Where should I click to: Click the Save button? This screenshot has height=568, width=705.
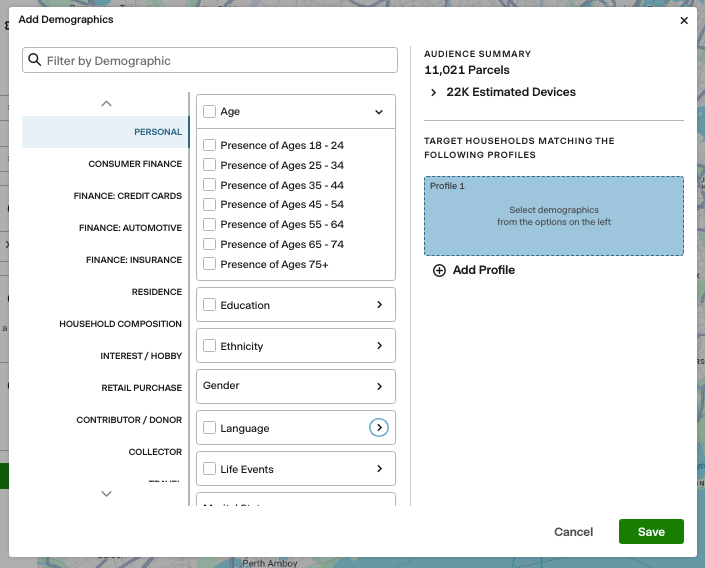[x=651, y=532]
